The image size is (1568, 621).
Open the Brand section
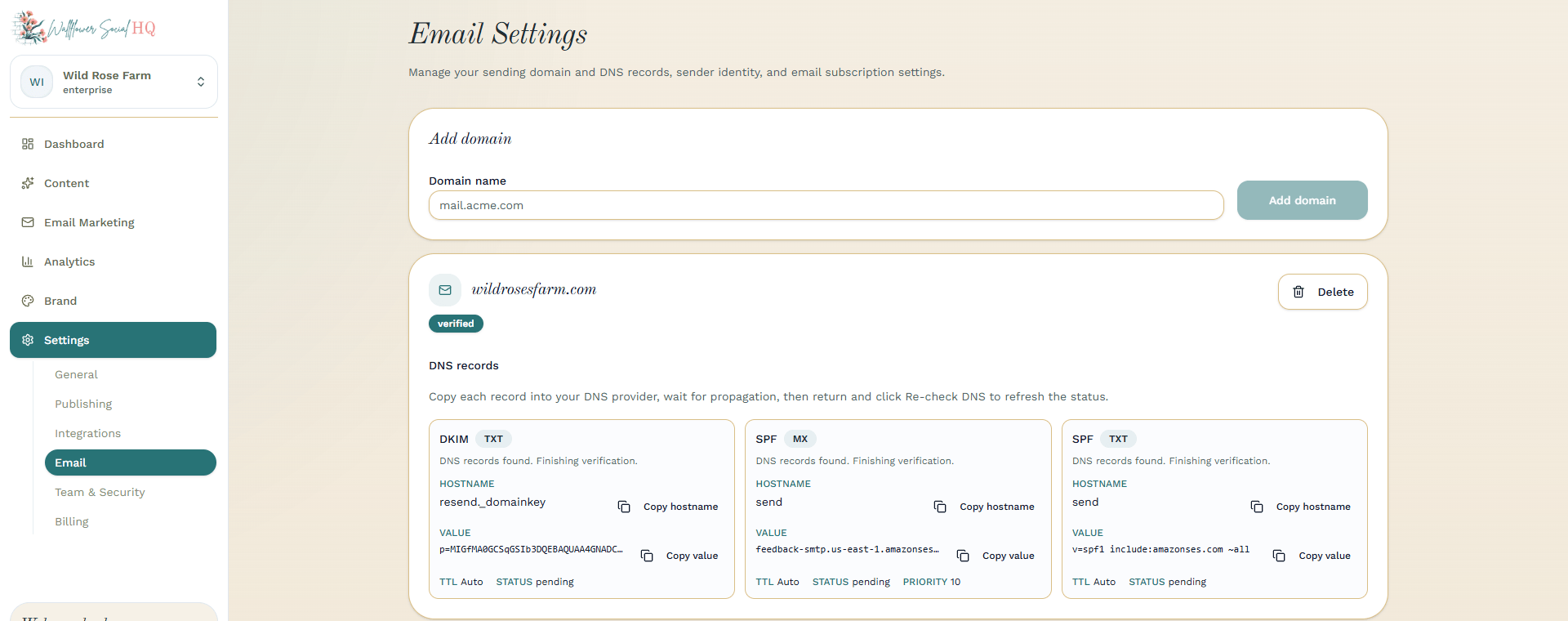point(114,301)
